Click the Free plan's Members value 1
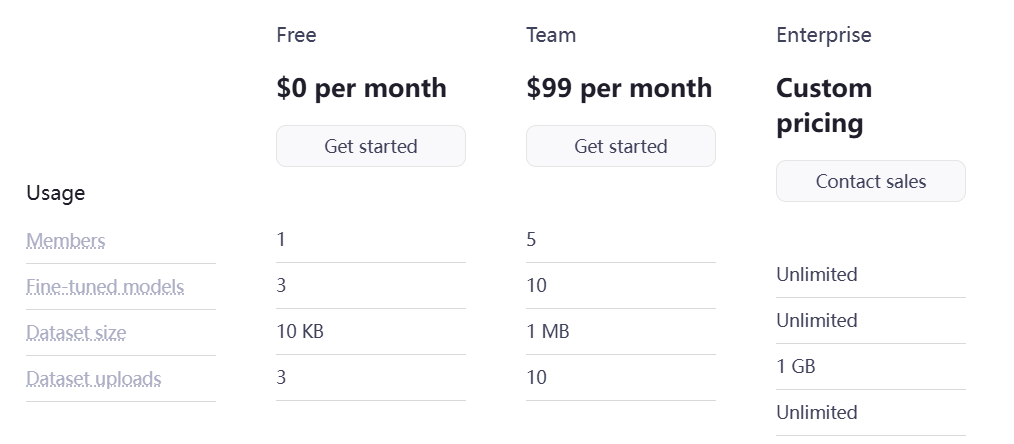Viewport: 1014px width, 444px height. point(281,240)
